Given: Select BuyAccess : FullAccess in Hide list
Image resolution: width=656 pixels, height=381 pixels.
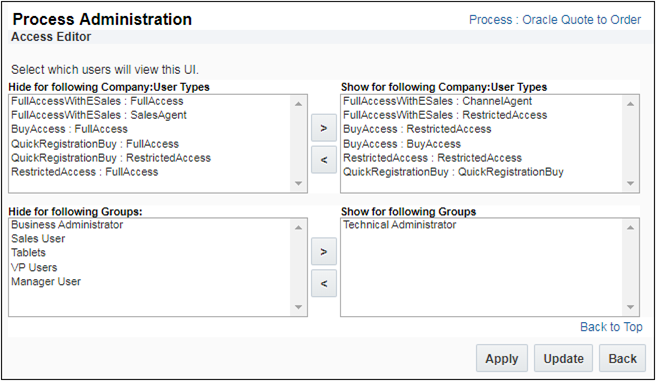Looking at the screenshot, I should [x=69, y=129].
